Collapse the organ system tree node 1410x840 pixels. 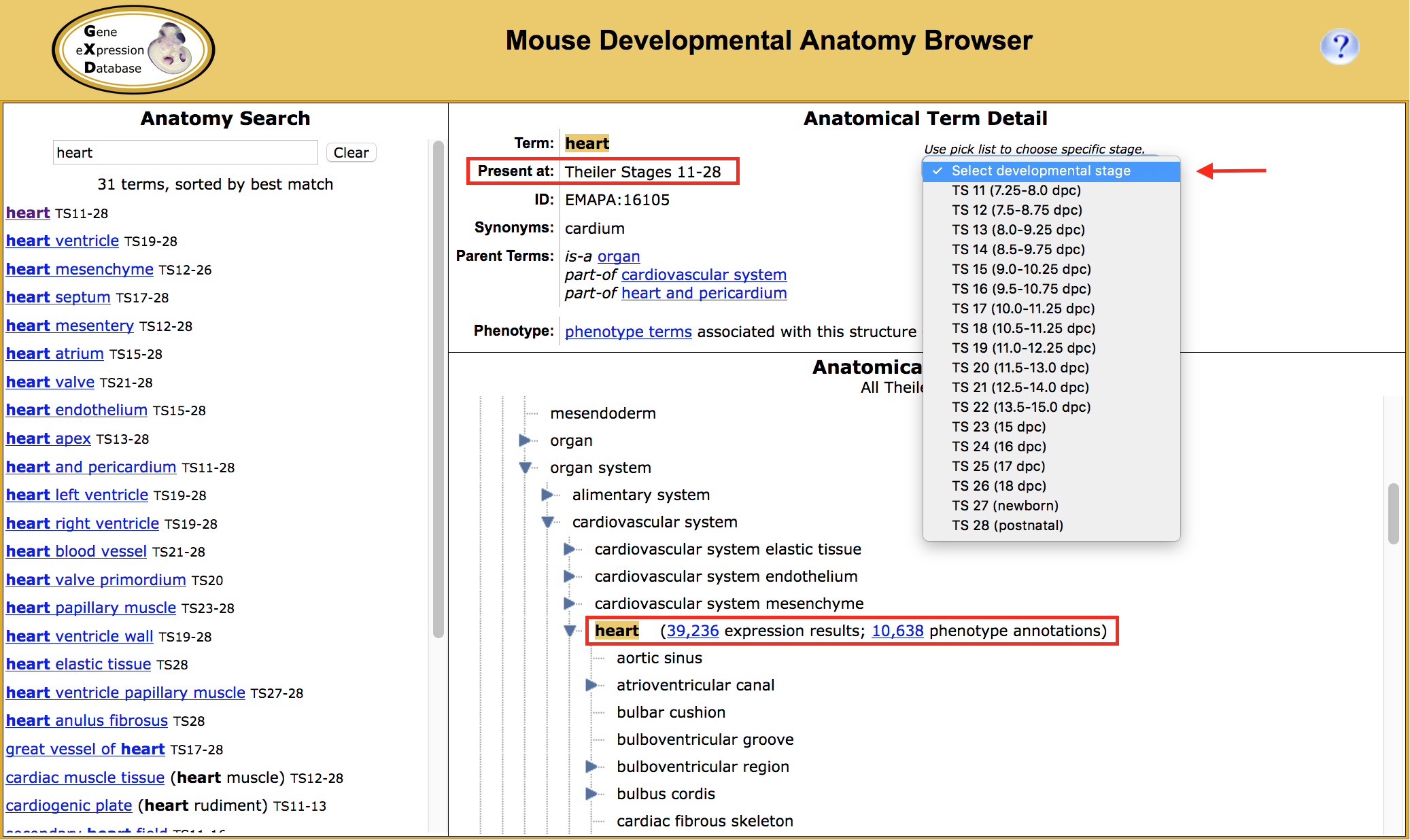(x=525, y=468)
